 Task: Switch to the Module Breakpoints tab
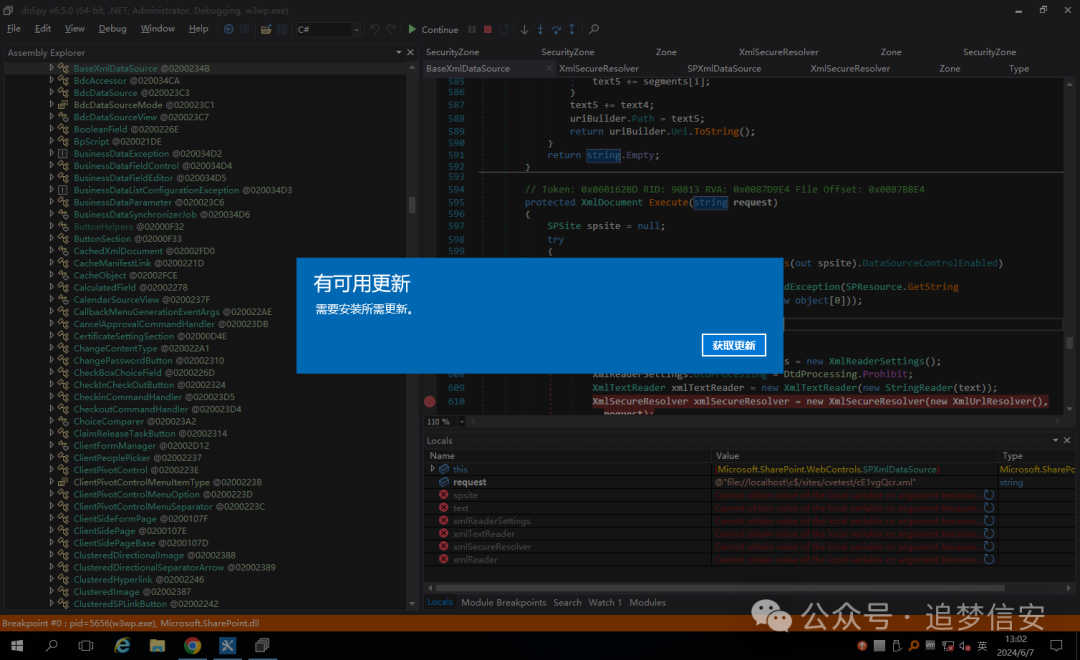point(503,602)
